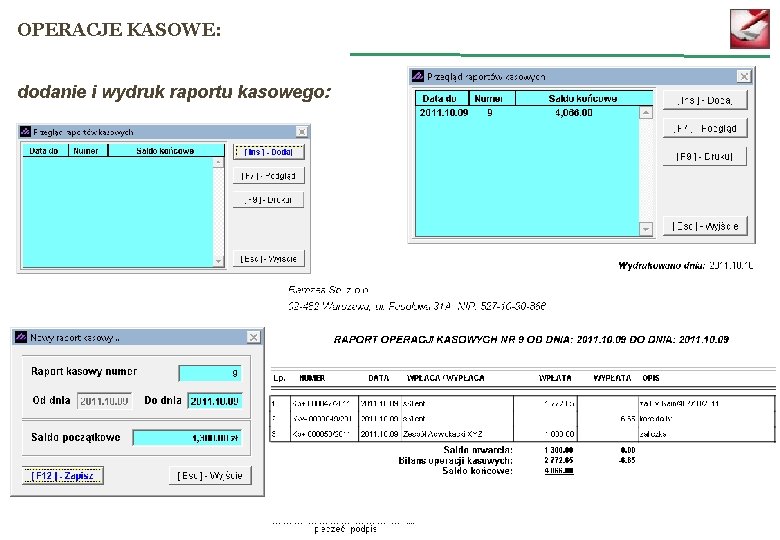Click [F7] - Podgląd in large report window
This screenshot has height=540, width=780.
705,128
